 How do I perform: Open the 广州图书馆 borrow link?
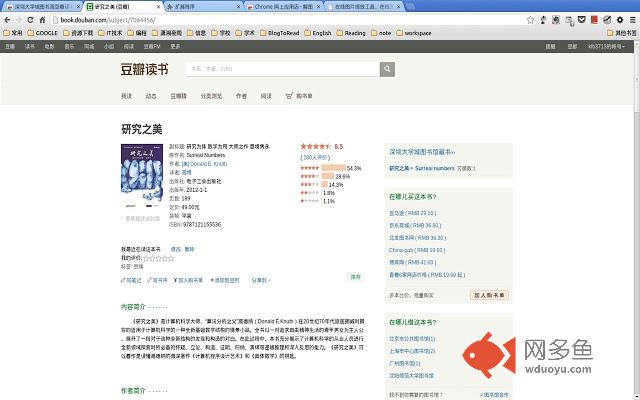(x=405, y=363)
